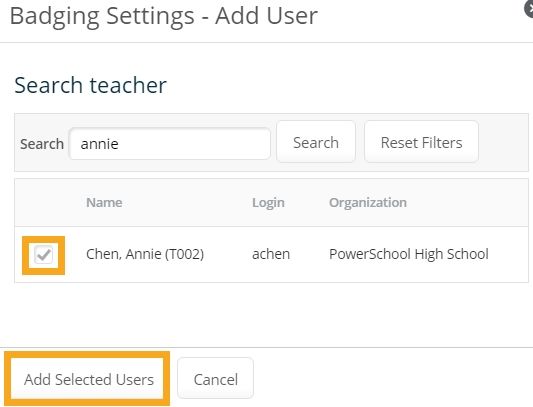Add Selected Users to badging

click(x=87, y=378)
